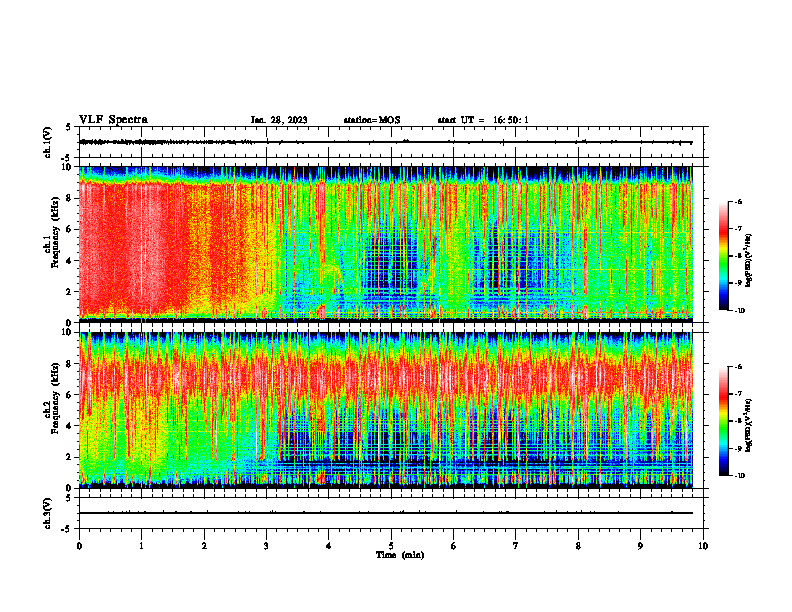This screenshot has width=792, height=612.
Task: Click the 'VLF Spectra' plot title
Action: pyautogui.click(x=113, y=120)
